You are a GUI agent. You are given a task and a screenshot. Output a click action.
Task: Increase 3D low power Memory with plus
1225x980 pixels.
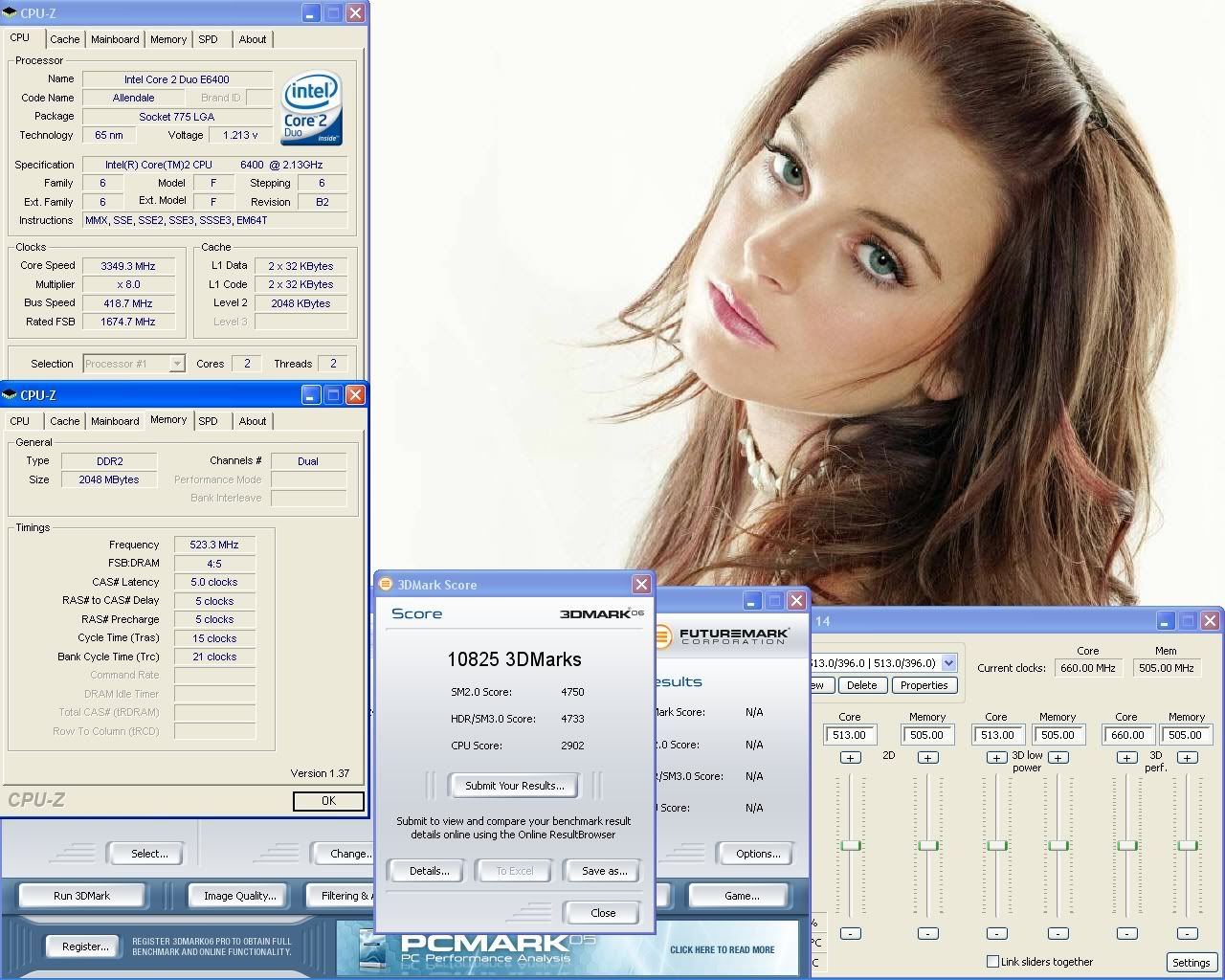[x=1058, y=757]
